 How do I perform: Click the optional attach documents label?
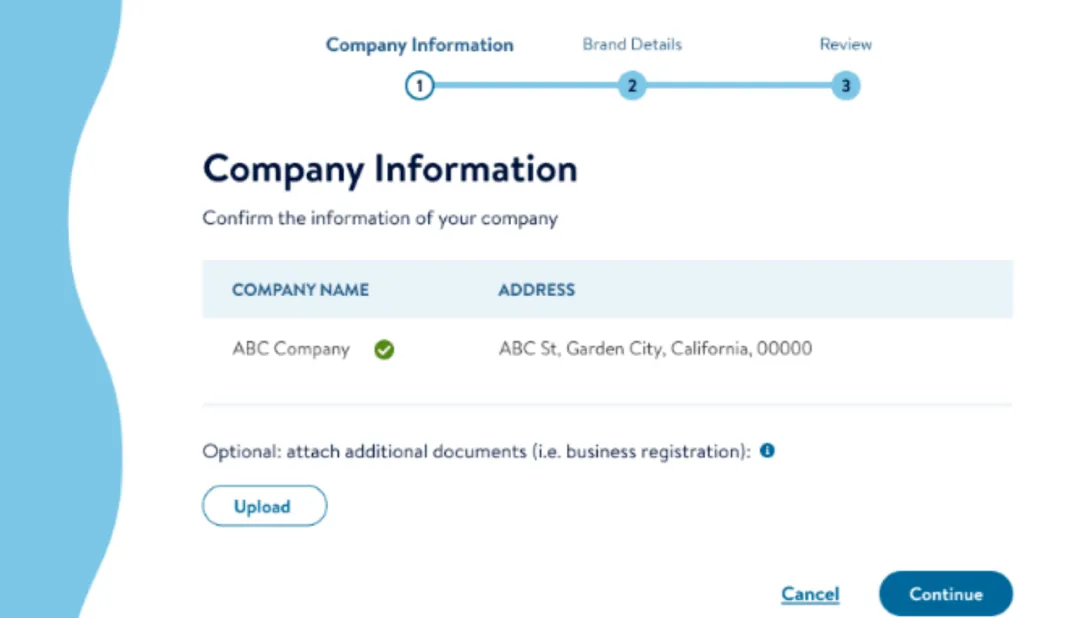[477, 451]
